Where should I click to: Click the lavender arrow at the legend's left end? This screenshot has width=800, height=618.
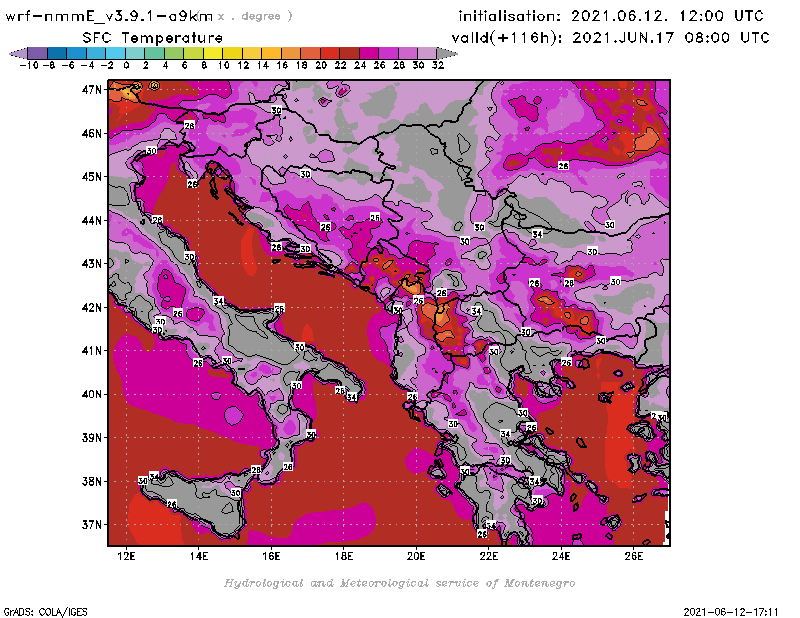[18, 53]
